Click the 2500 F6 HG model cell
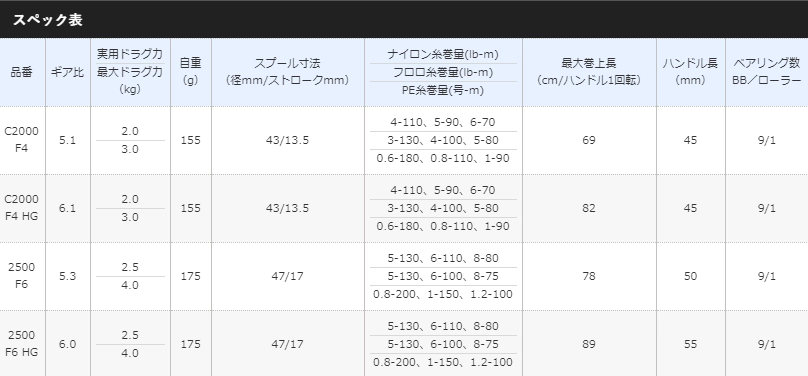Viewport: 808px width, 376px height. point(22,344)
